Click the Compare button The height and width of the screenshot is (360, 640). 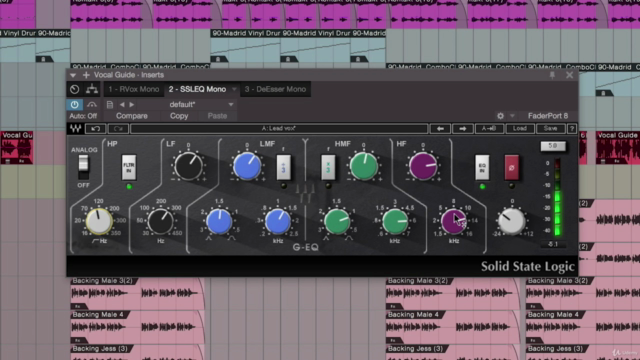(x=131, y=116)
